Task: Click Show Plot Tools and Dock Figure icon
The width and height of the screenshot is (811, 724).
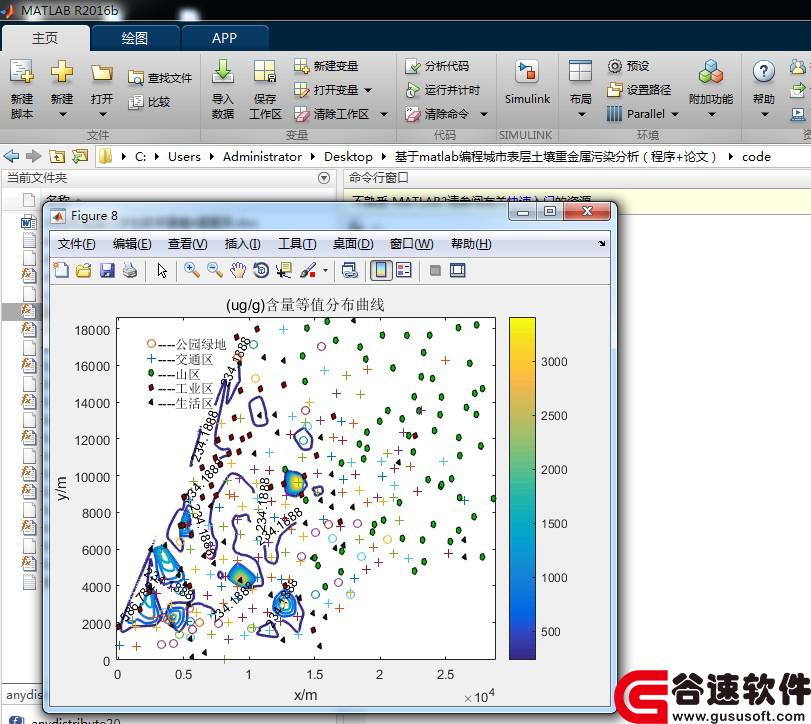Action: 458,270
